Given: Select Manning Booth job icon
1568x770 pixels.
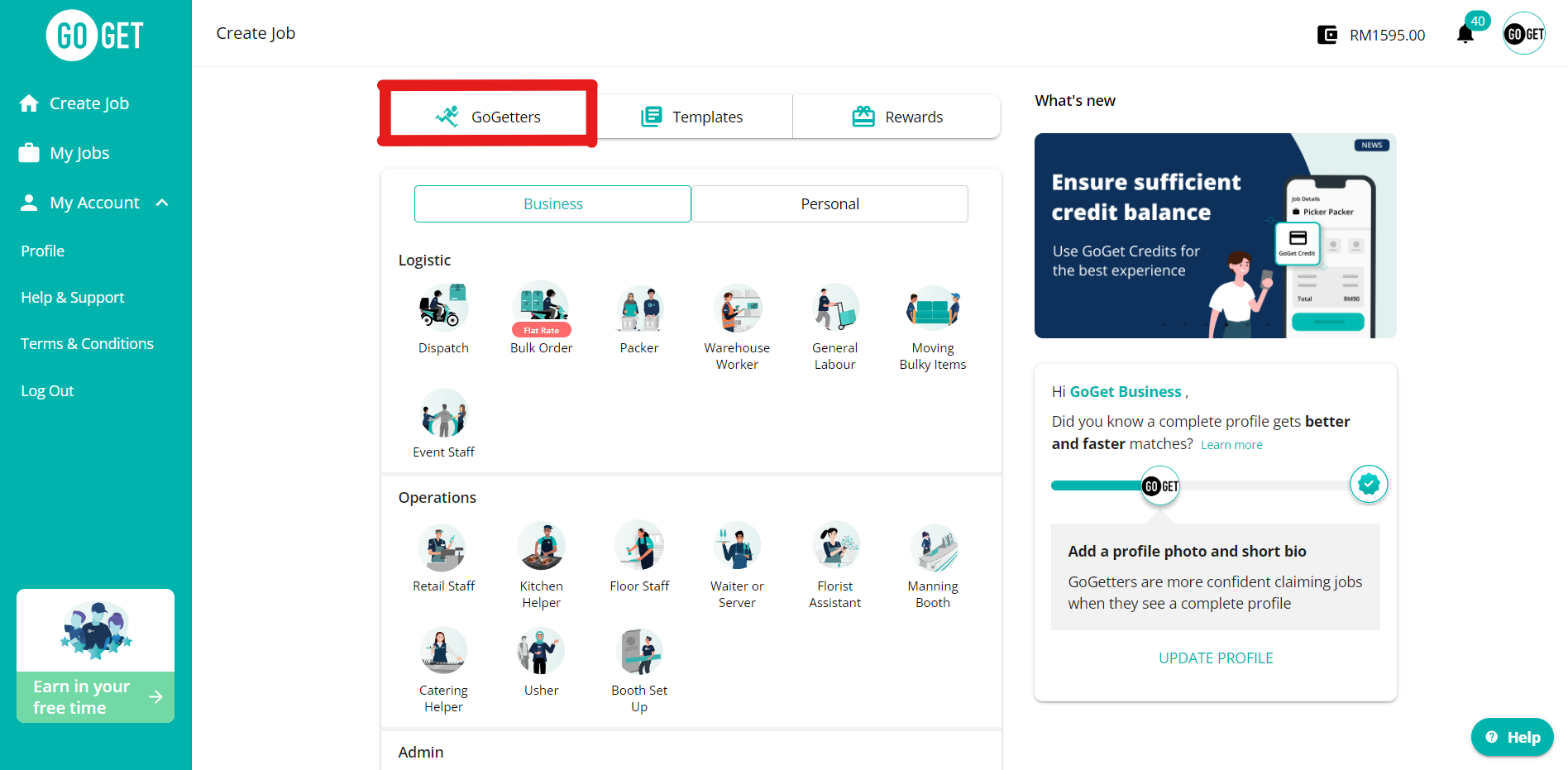Looking at the screenshot, I should tap(933, 546).
